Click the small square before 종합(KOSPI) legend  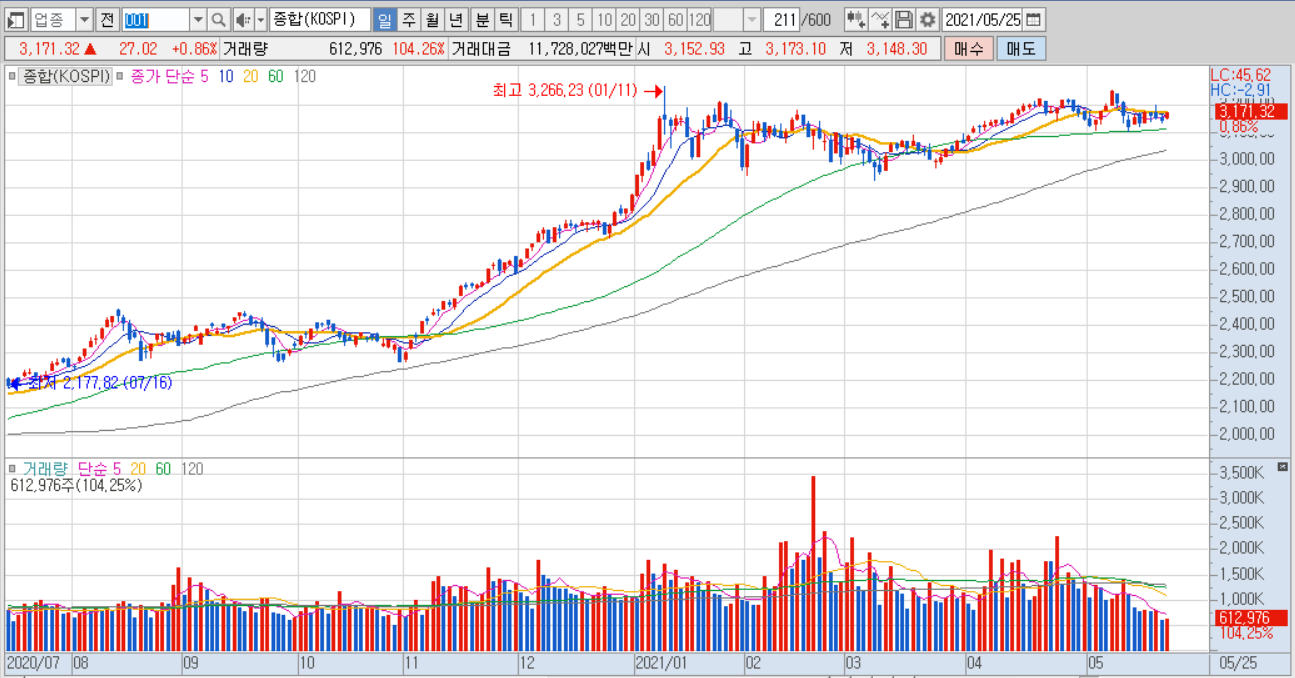pyautogui.click(x=13, y=75)
